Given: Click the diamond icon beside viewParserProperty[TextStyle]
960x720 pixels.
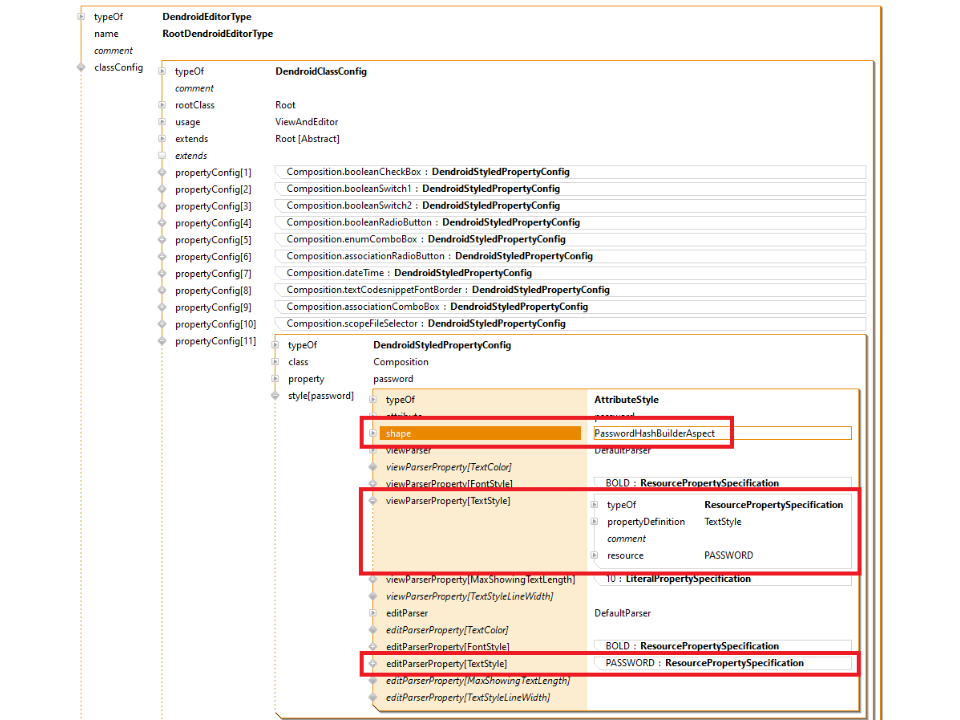Looking at the screenshot, I should [373, 500].
